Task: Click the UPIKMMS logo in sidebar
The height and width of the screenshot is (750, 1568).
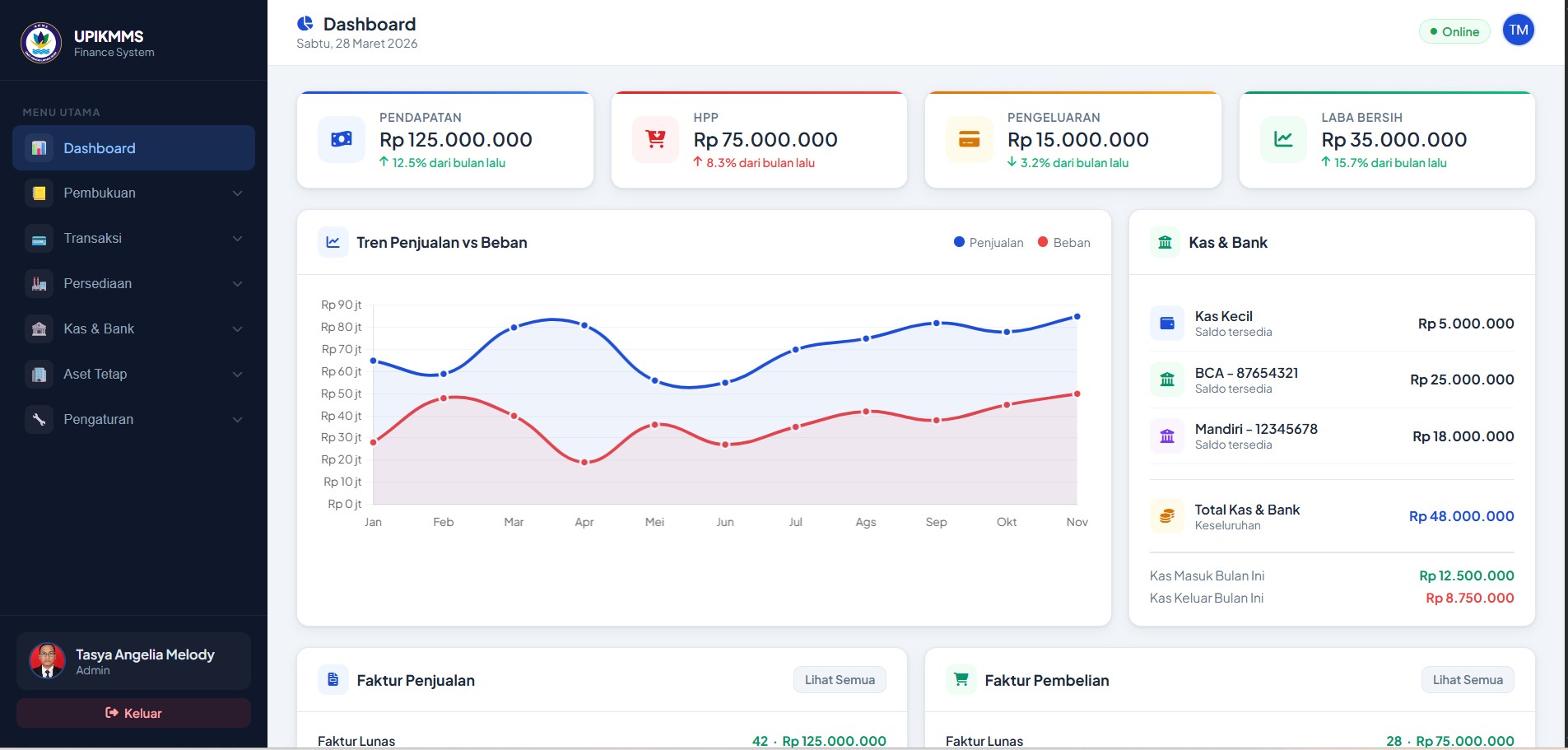Action: pyautogui.click(x=41, y=43)
